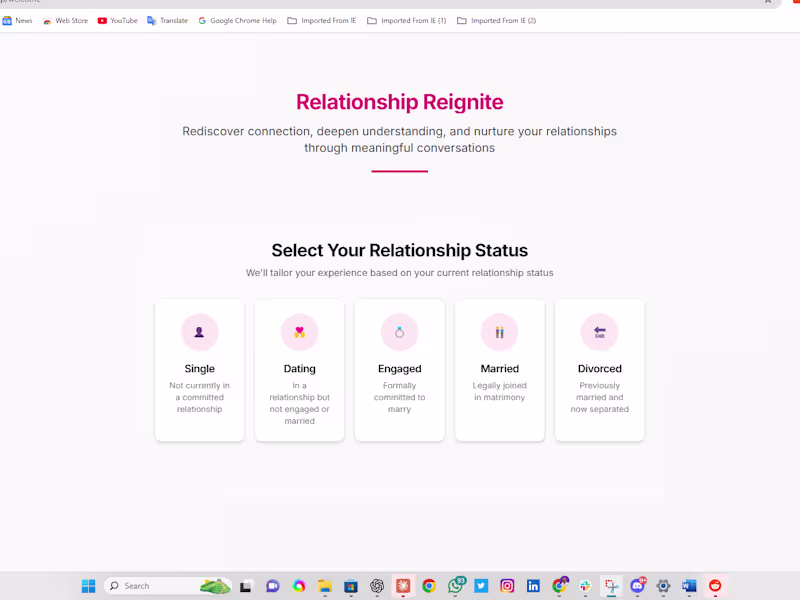Open Twitter from the taskbar
This screenshot has height=600, width=800.
coord(481,586)
